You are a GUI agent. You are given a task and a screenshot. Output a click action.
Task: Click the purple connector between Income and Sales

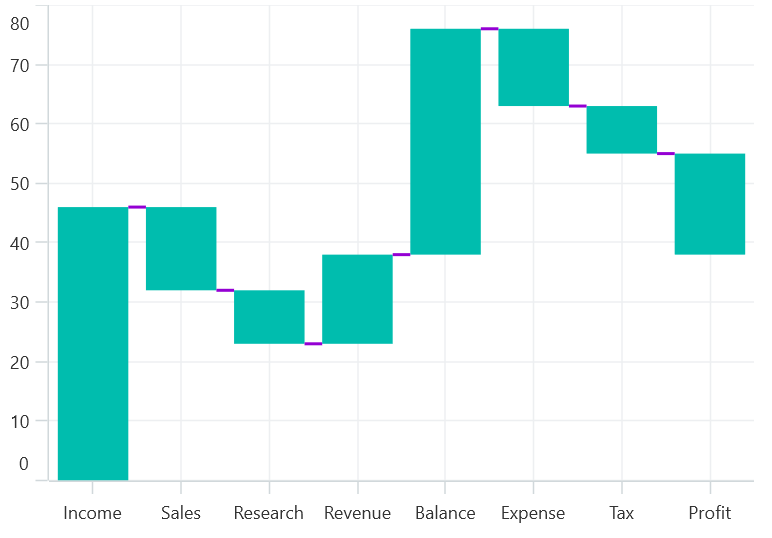pos(137,207)
